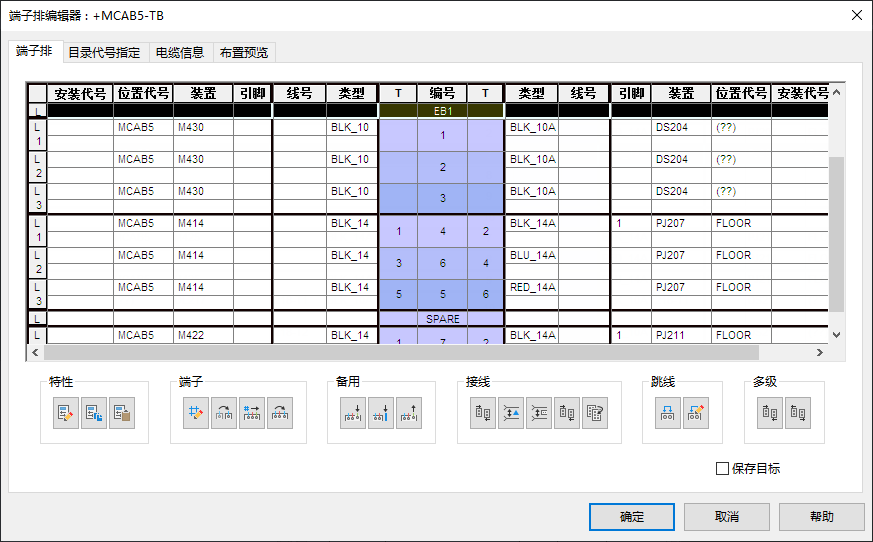
Task: Select terminal 1 in the 编号 column
Action: (442, 135)
